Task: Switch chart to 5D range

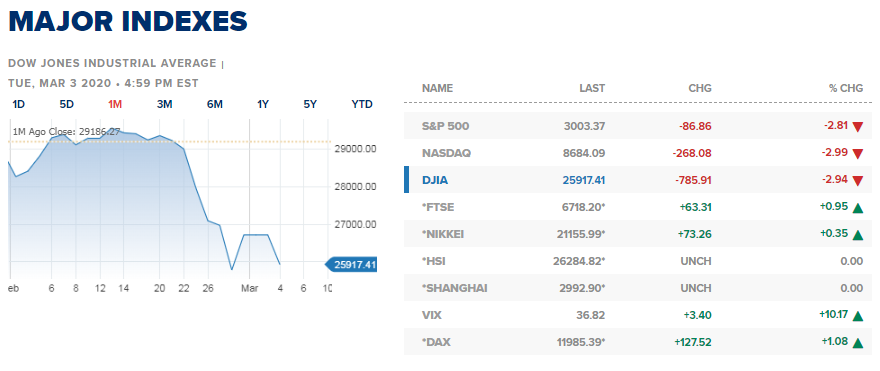Action: 67,104
